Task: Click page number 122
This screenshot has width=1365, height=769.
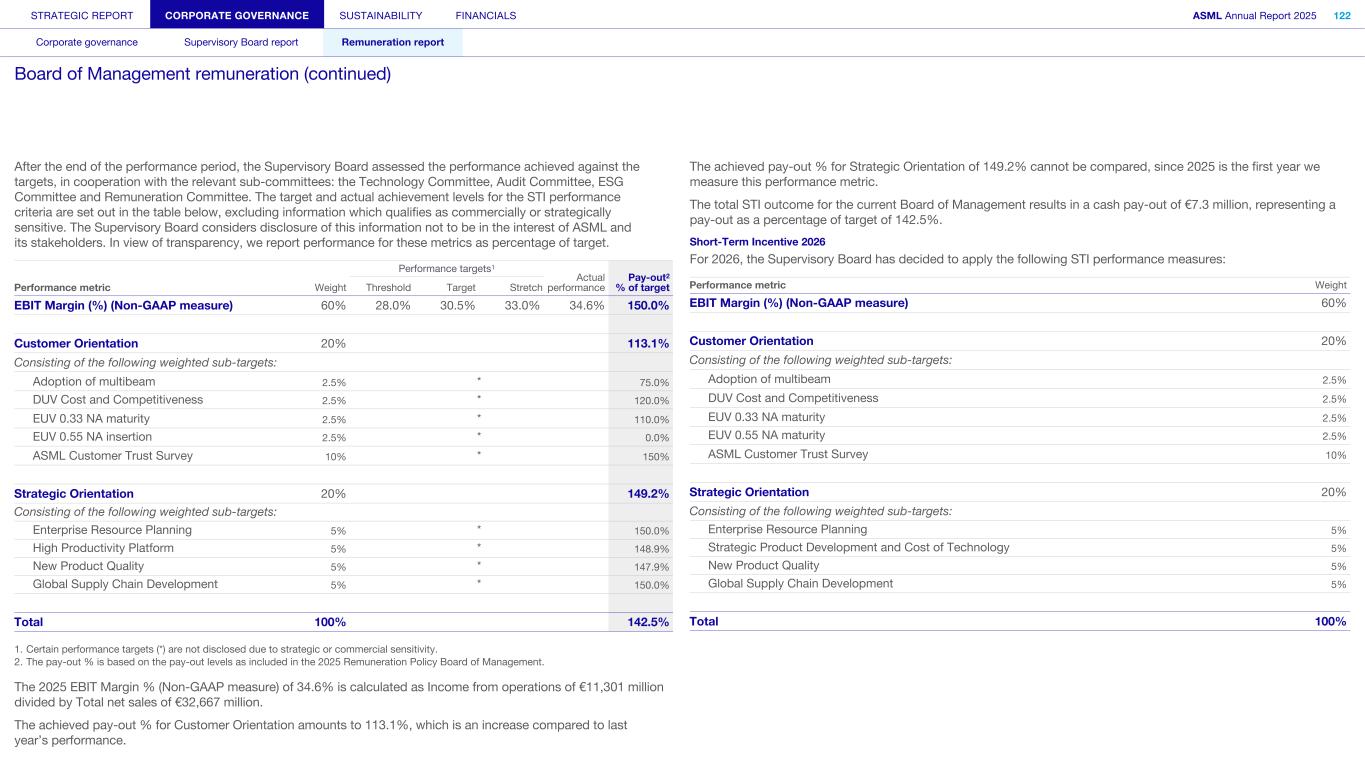Action: coord(1342,15)
